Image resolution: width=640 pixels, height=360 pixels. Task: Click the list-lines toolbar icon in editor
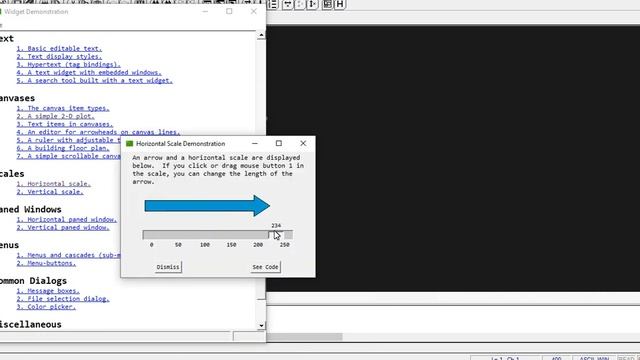click(273, 4)
